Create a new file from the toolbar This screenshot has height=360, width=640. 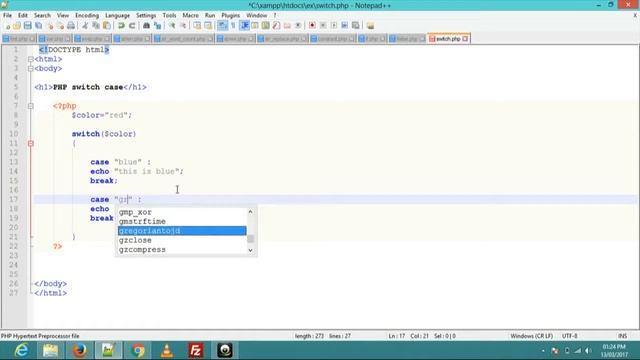(7, 26)
